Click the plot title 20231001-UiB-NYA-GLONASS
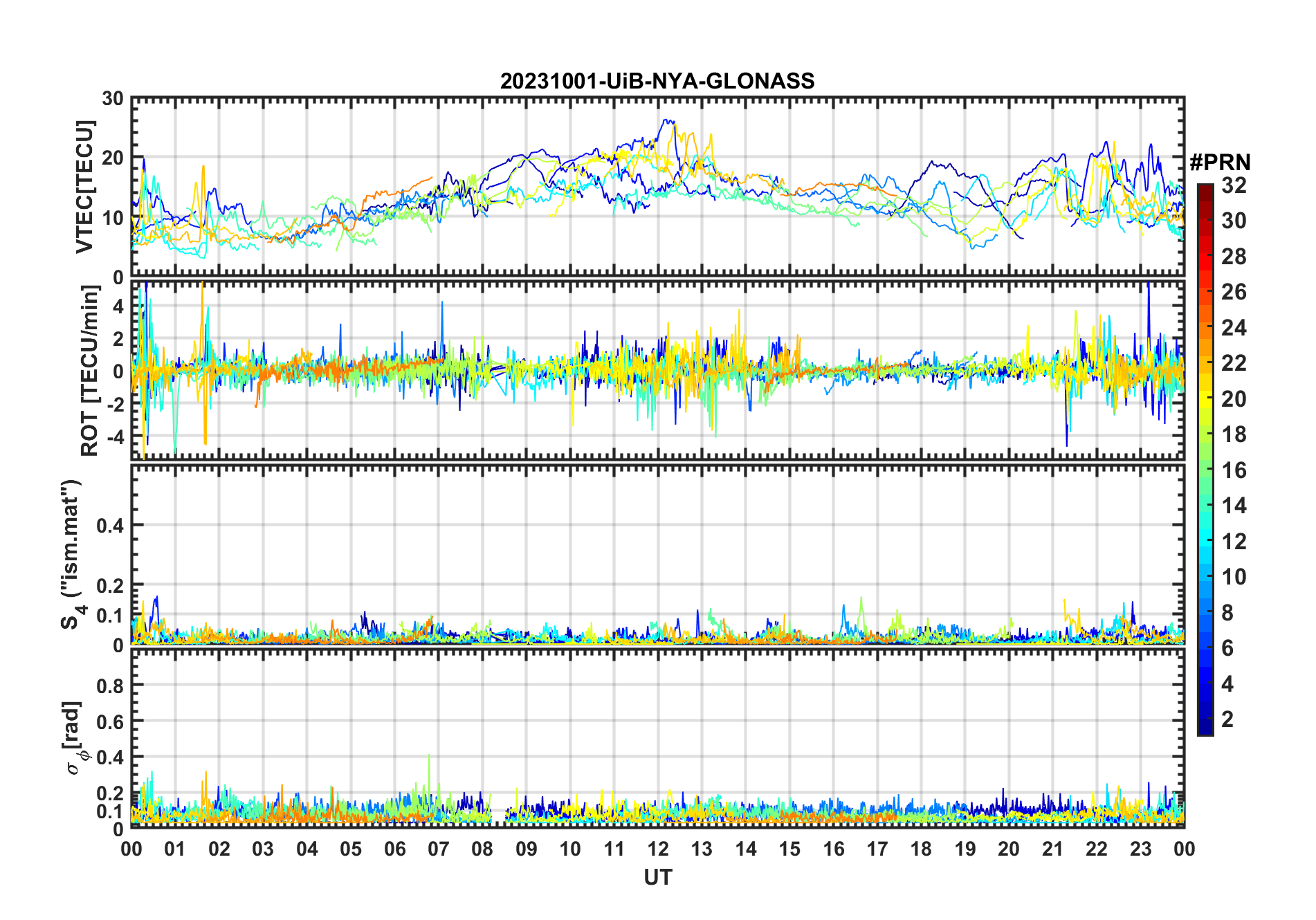1316x920 pixels. [657, 81]
